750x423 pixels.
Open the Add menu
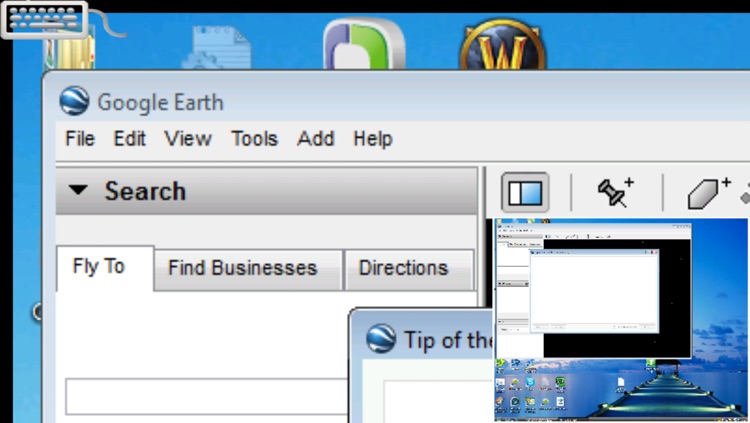click(316, 139)
